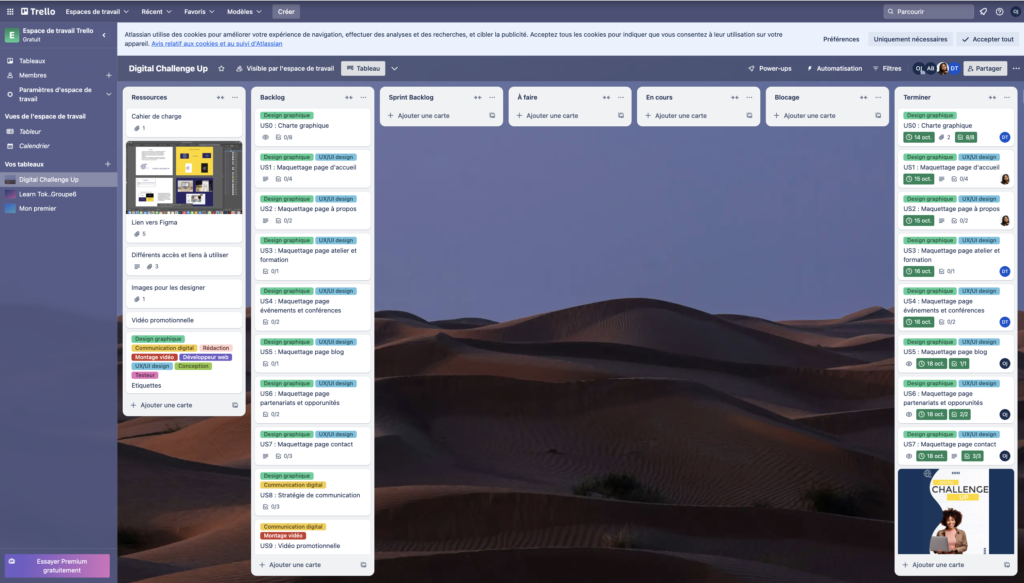Click Accepter tout cookies button
Viewport: 1024px width, 583px height.
pos(988,39)
